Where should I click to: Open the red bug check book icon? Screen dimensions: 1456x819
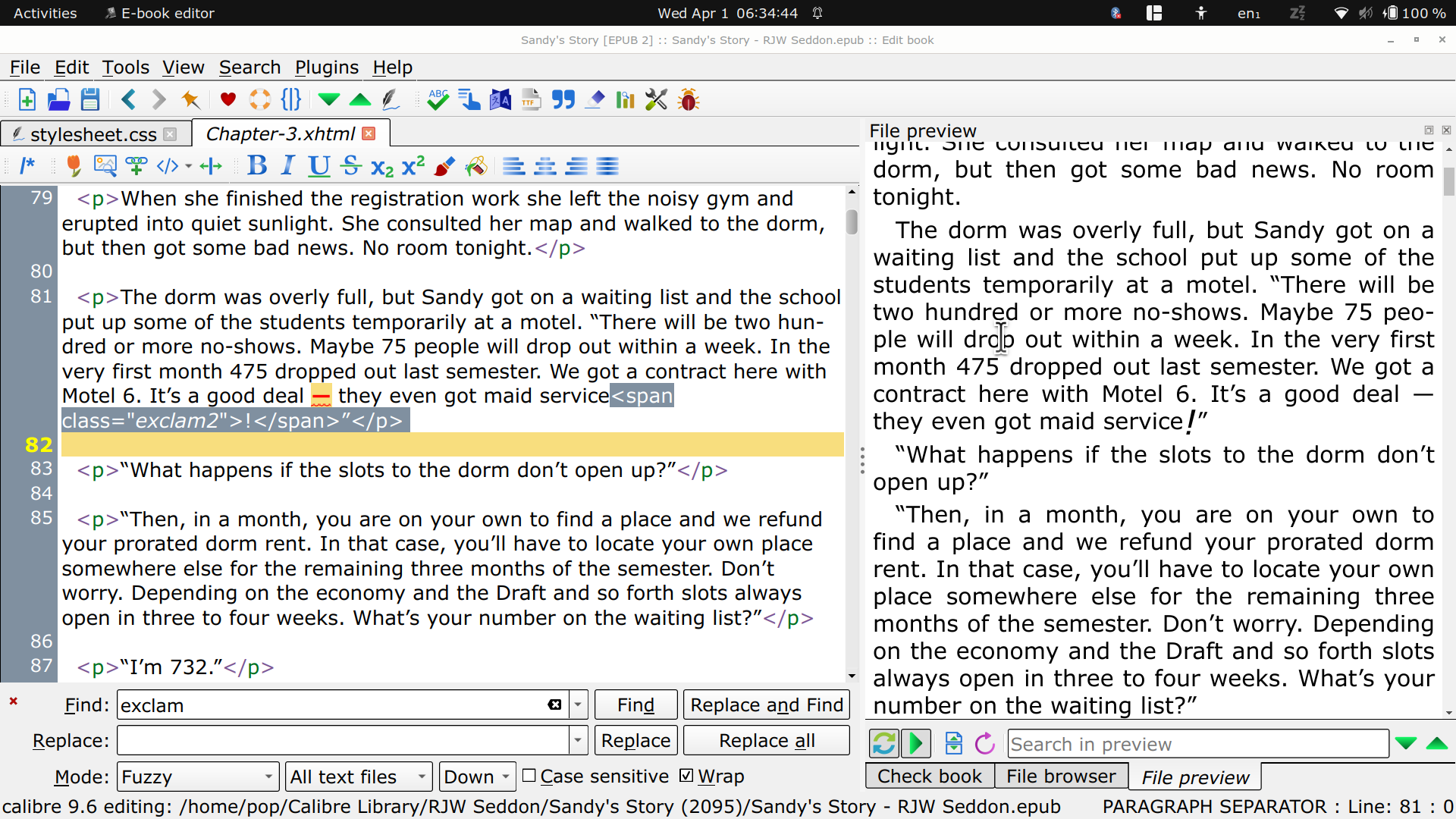tap(689, 99)
